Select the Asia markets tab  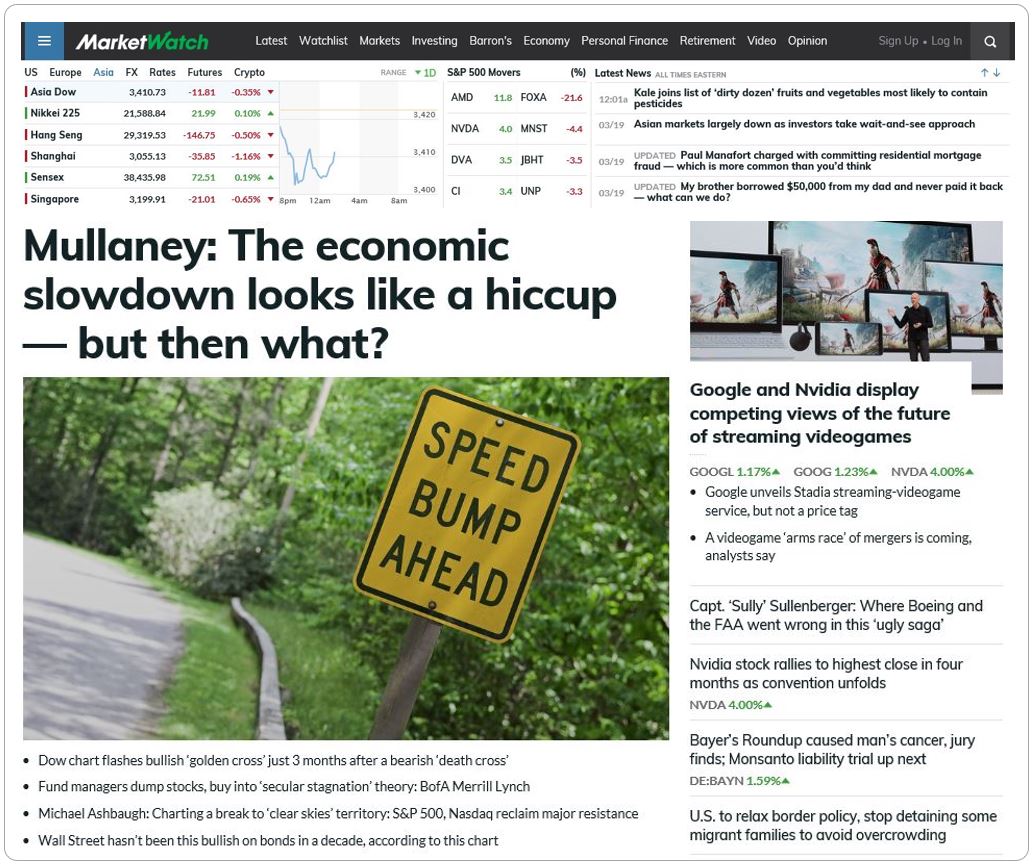(103, 72)
